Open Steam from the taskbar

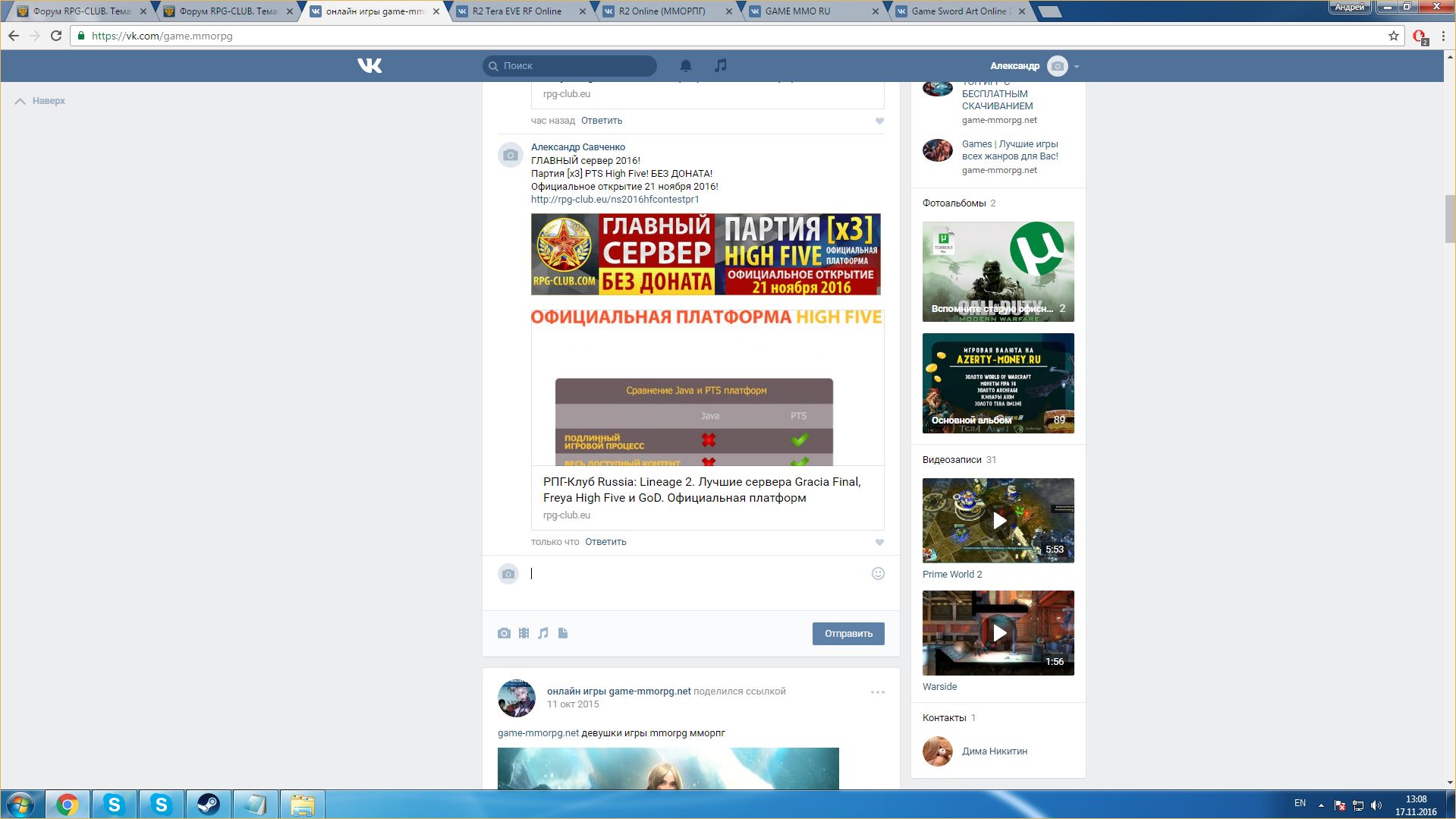click(209, 805)
